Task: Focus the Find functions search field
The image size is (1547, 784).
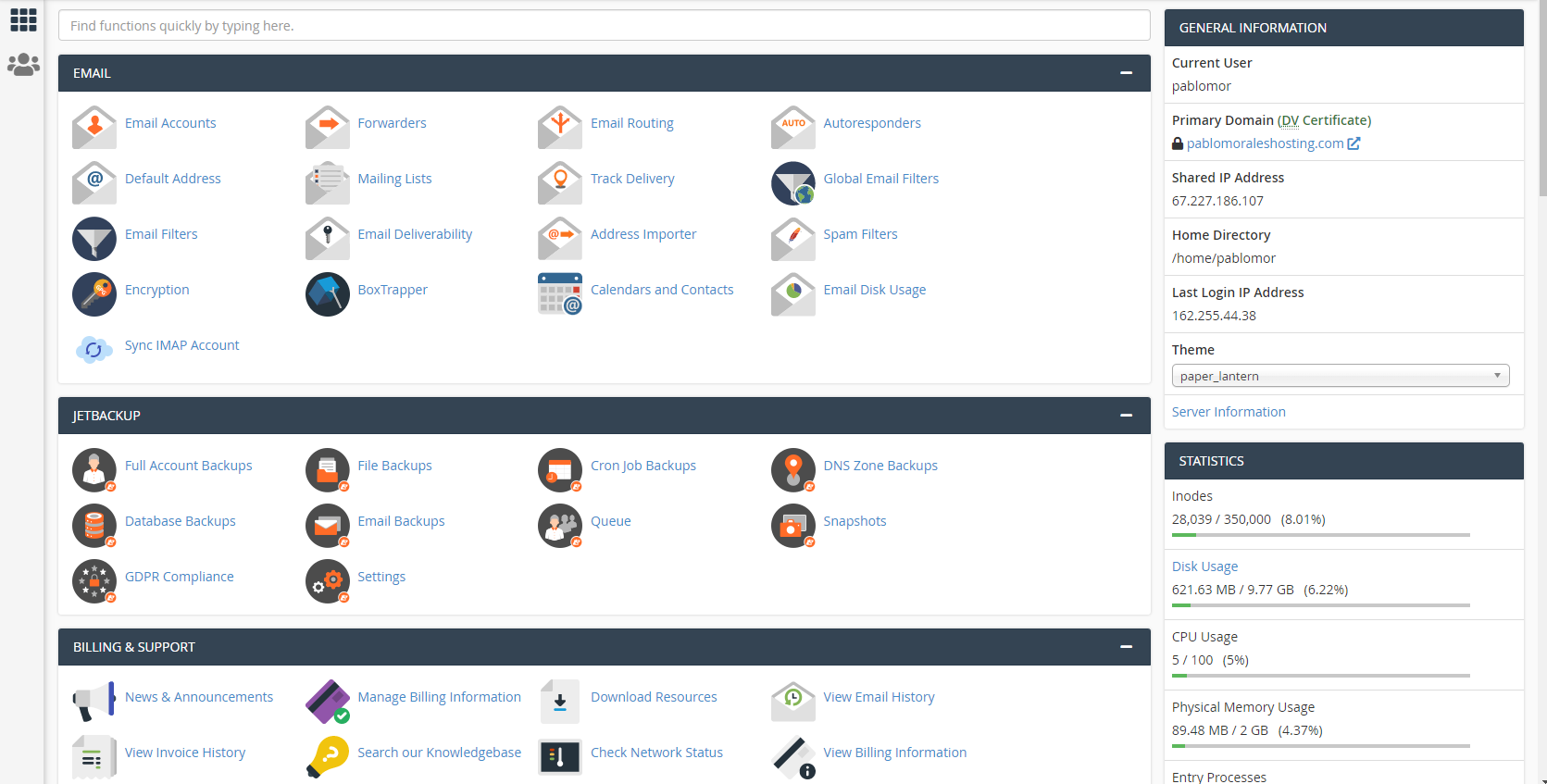Action: [x=604, y=26]
